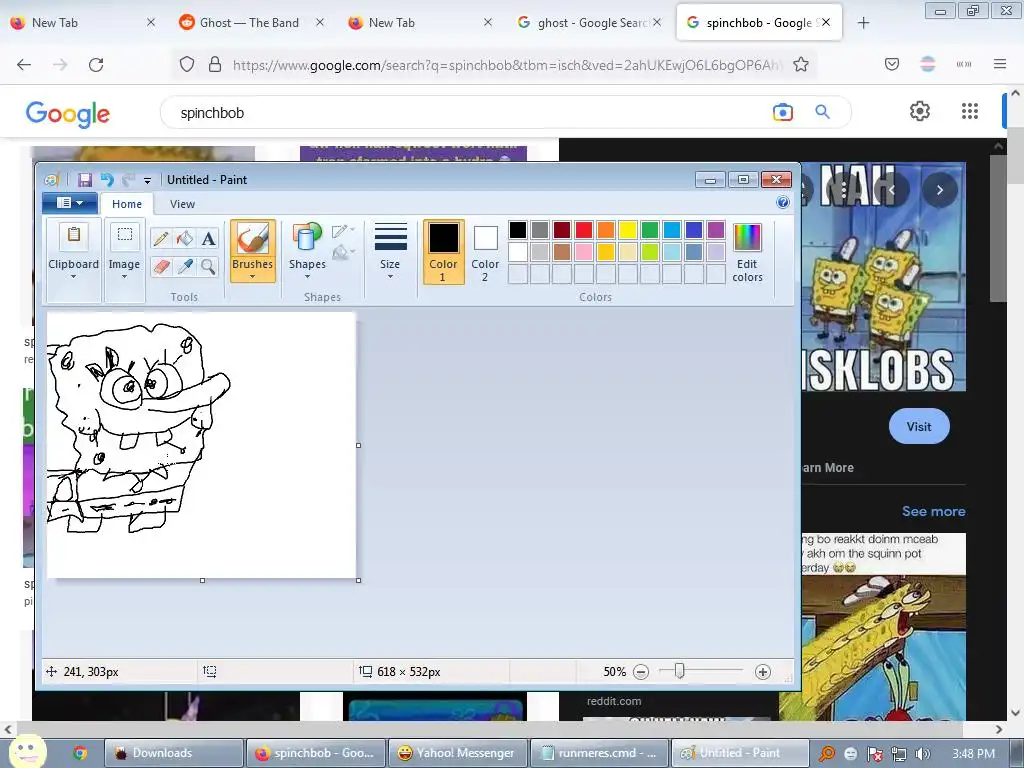The image size is (1024, 768).
Task: Click the Undo arrow in Paint title bar
Action: [x=106, y=180]
